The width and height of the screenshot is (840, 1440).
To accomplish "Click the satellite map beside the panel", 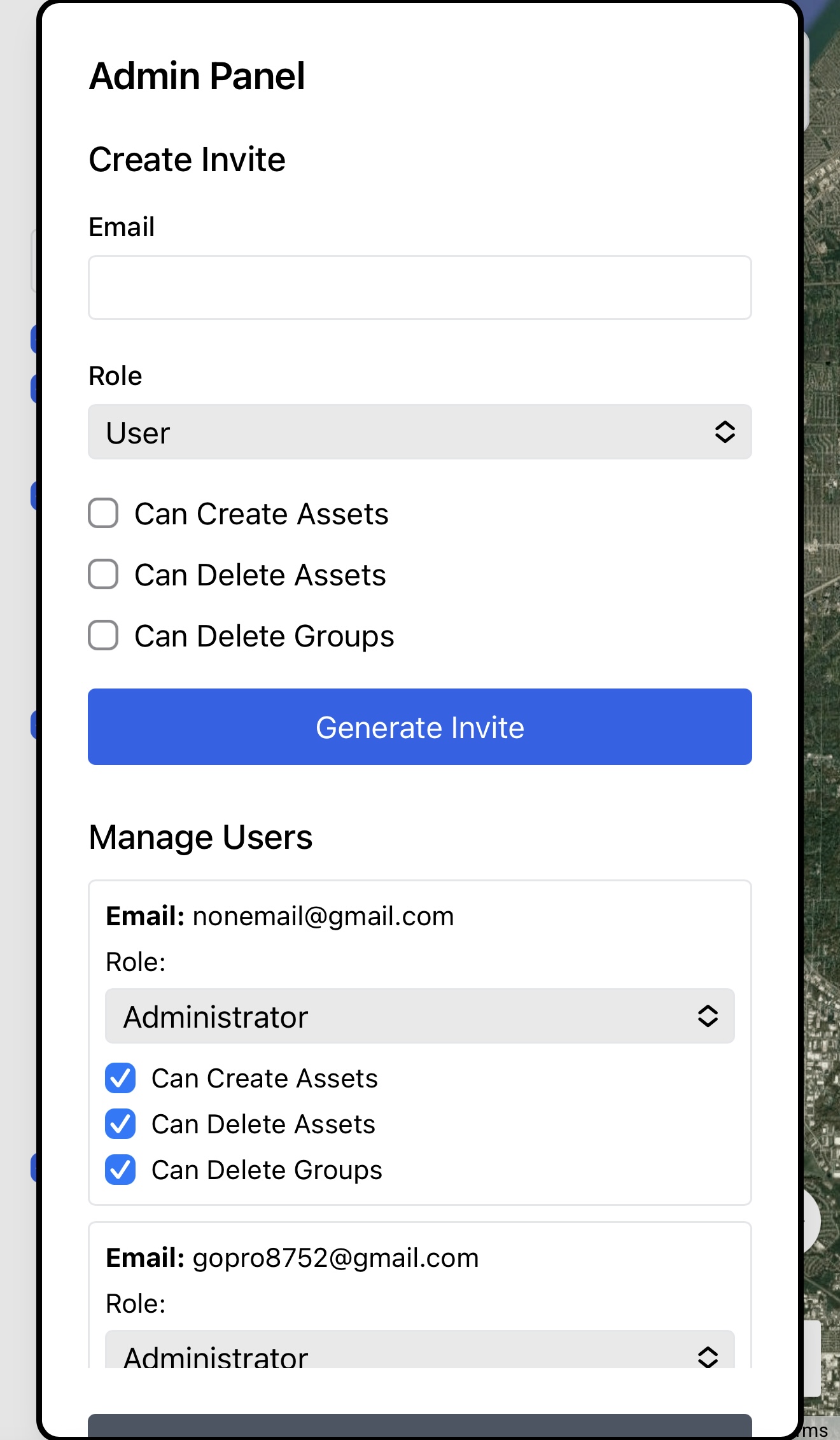I will [x=822, y=636].
